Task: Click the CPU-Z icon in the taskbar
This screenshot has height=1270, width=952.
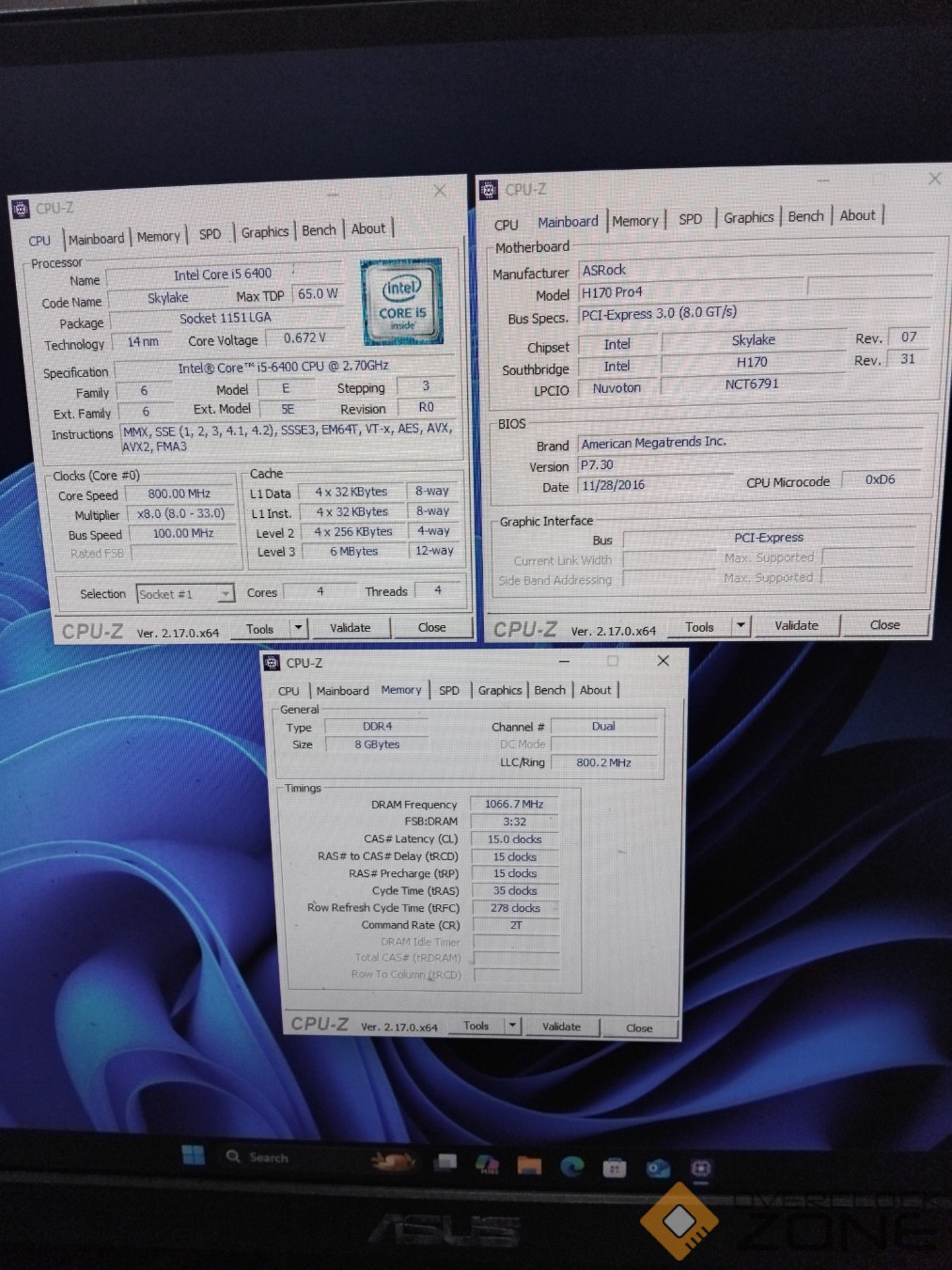Action: pos(701,1168)
